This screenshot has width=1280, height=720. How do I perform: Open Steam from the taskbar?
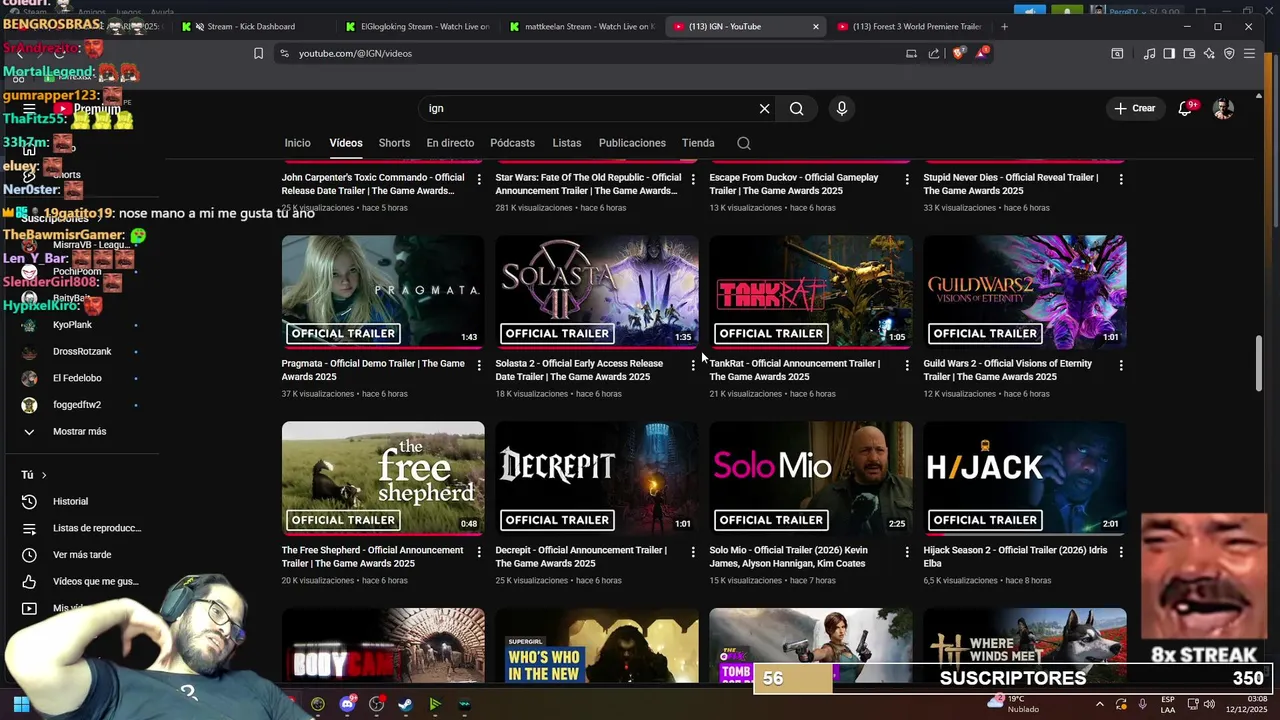pyautogui.click(x=405, y=704)
